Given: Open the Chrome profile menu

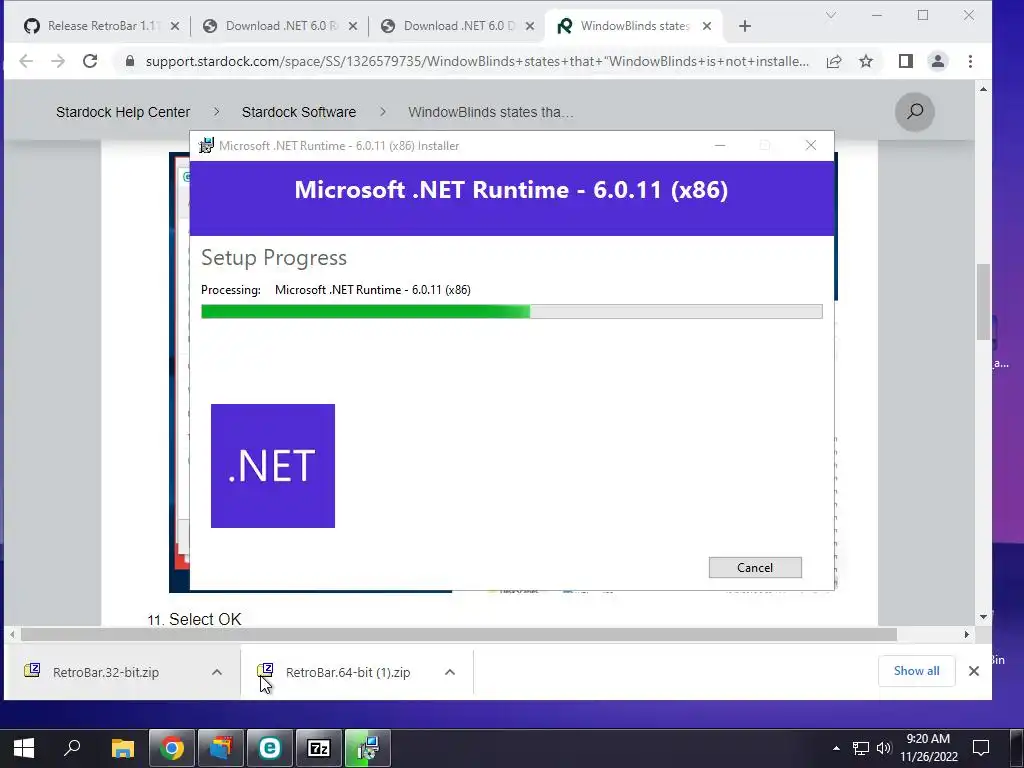Looking at the screenshot, I should click(x=938, y=61).
